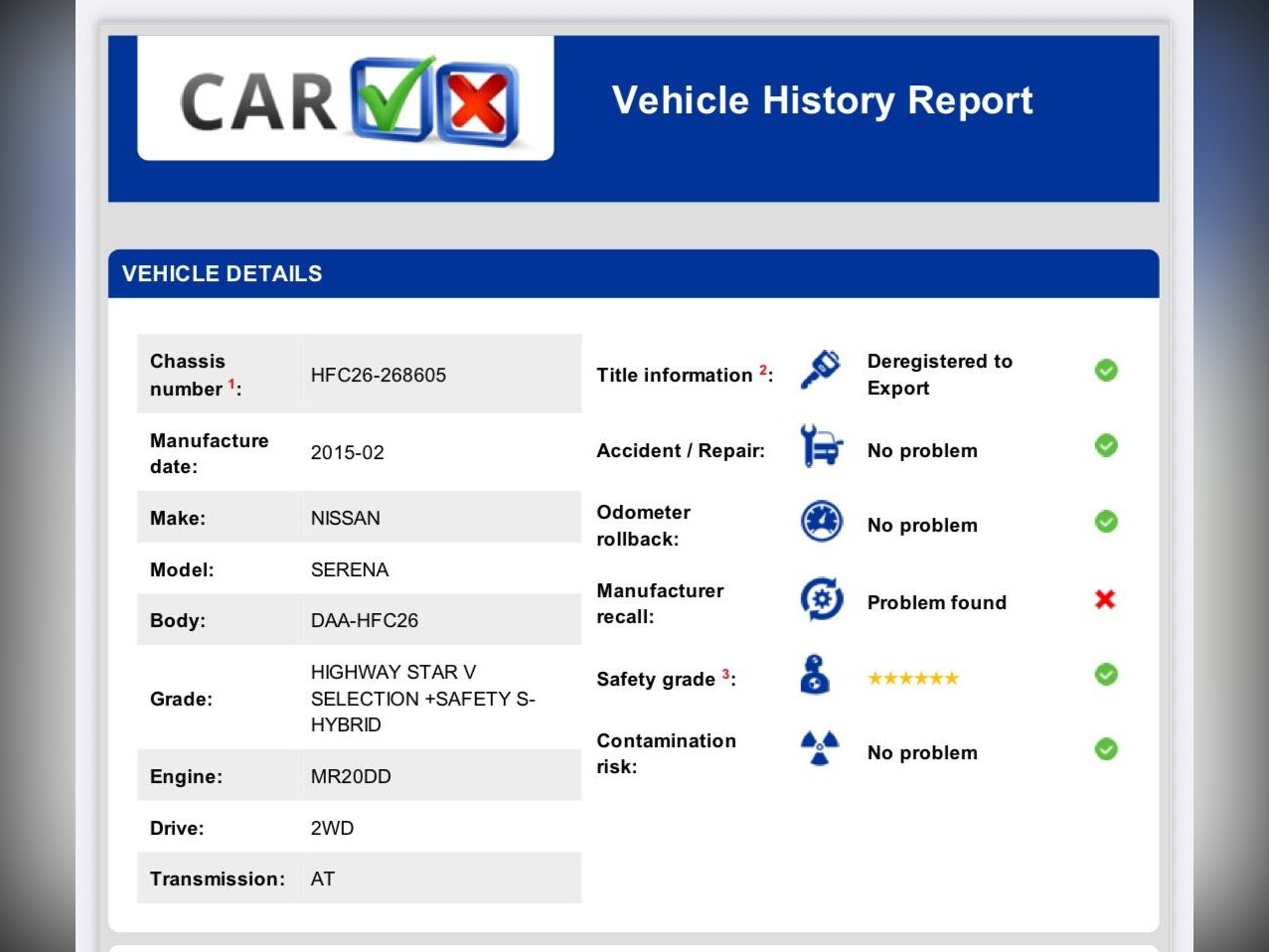
Task: Click the Odometer rollback gauge icon
Action: (x=821, y=523)
